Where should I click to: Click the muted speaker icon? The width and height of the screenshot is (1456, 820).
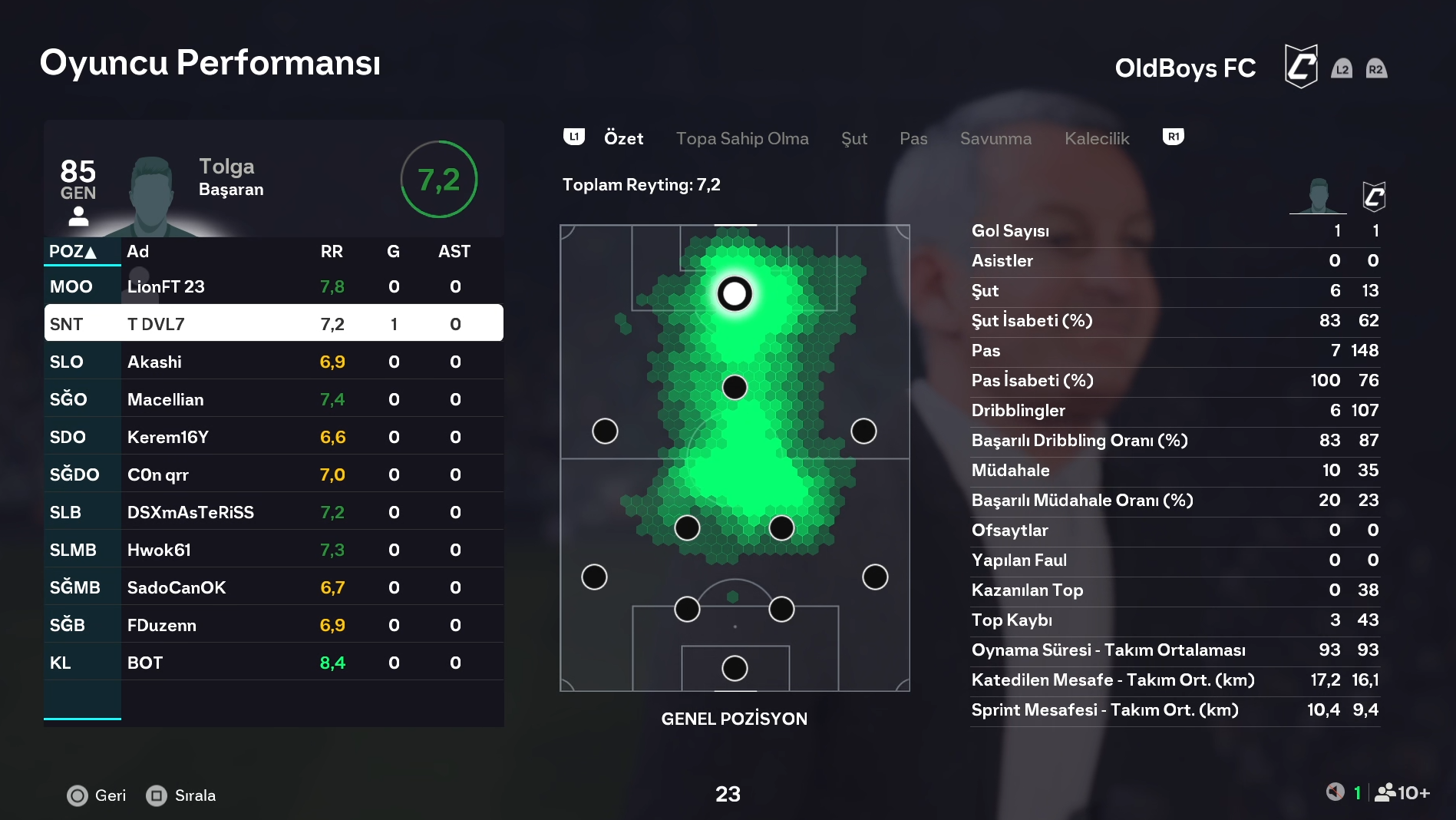point(1335,792)
